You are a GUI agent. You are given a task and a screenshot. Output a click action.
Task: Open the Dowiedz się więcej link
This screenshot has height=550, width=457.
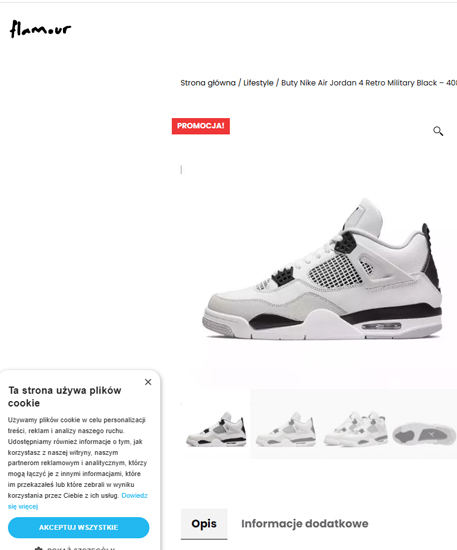[78, 501]
